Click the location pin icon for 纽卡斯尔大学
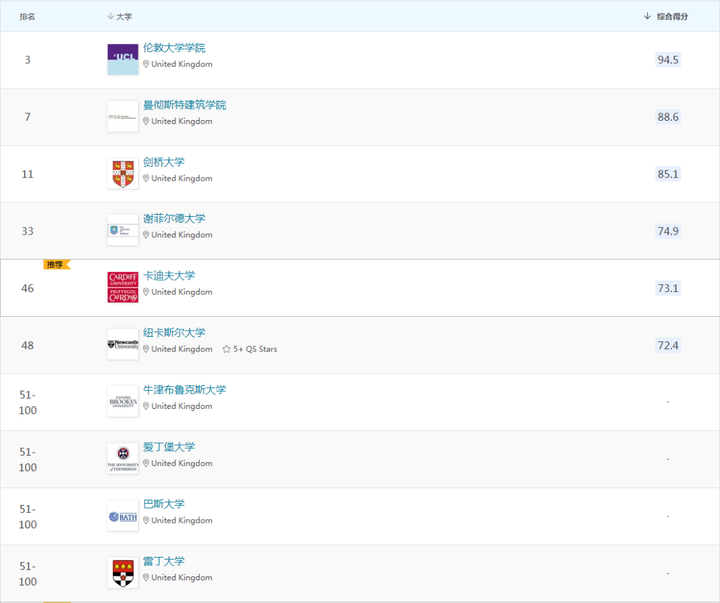720x603 pixels. tap(146, 349)
